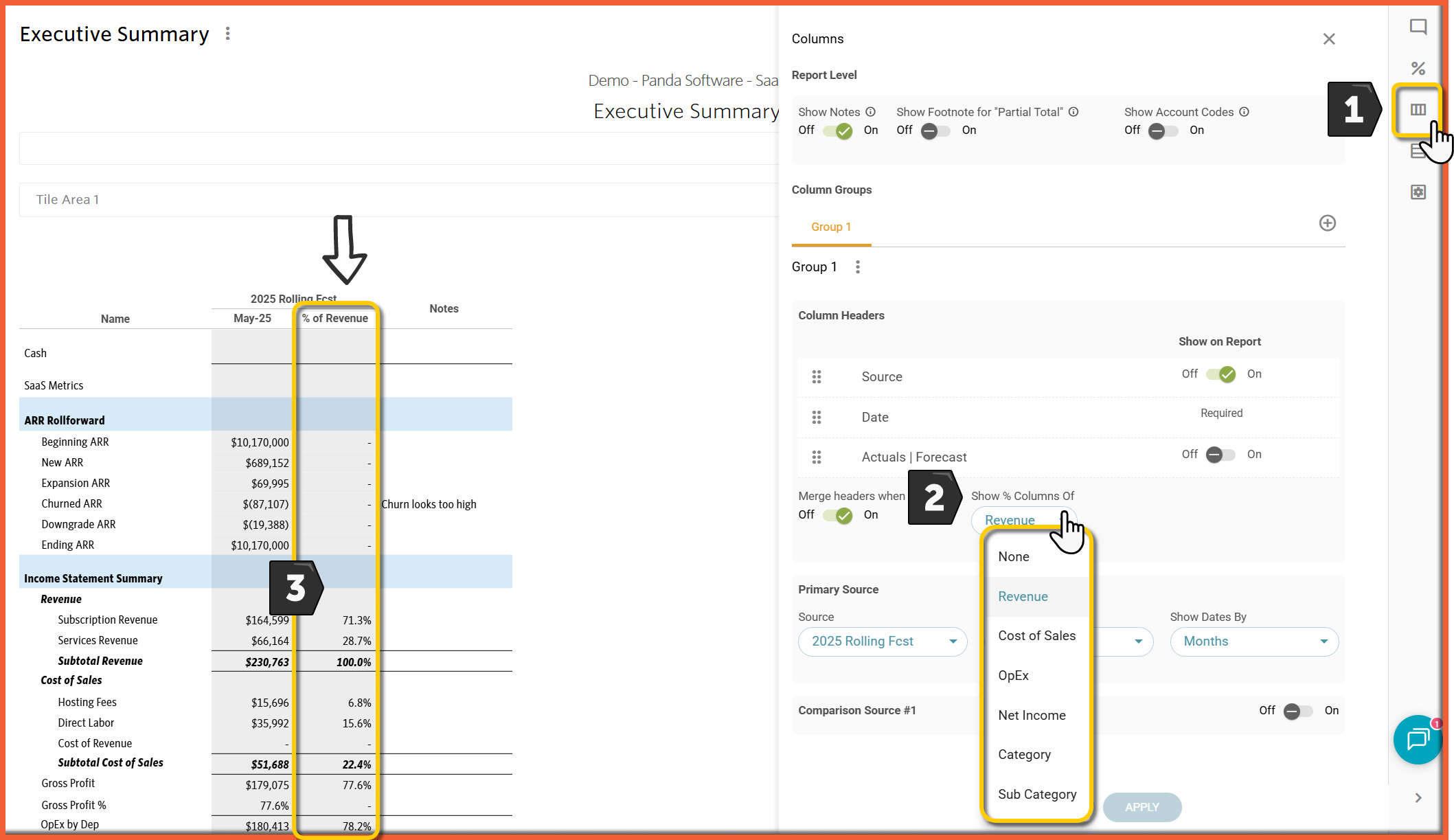Open Executive Summary three-dot menu
The width and height of the screenshot is (1454, 840).
[x=227, y=34]
